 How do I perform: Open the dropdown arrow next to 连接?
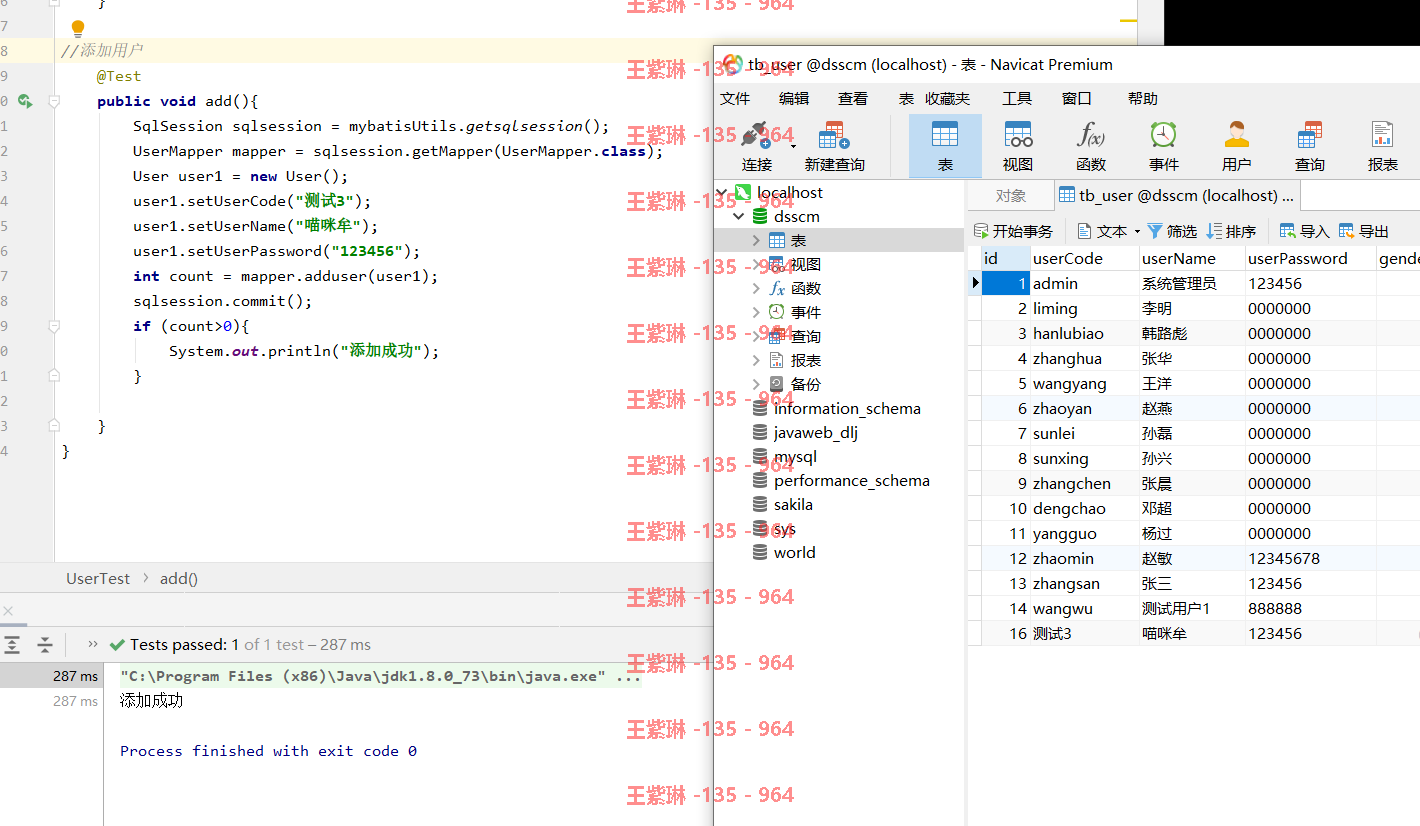793,146
